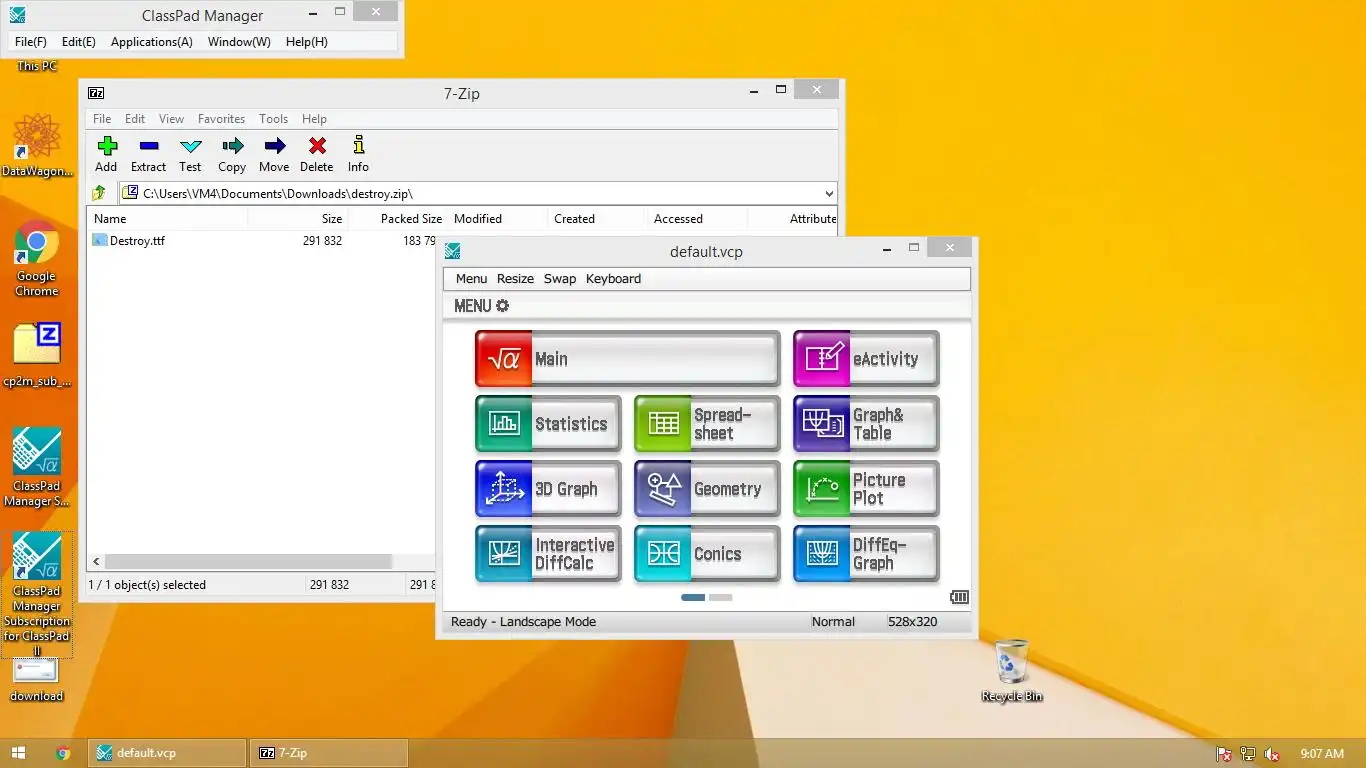Open the 7-Zip View menu

coord(171,118)
